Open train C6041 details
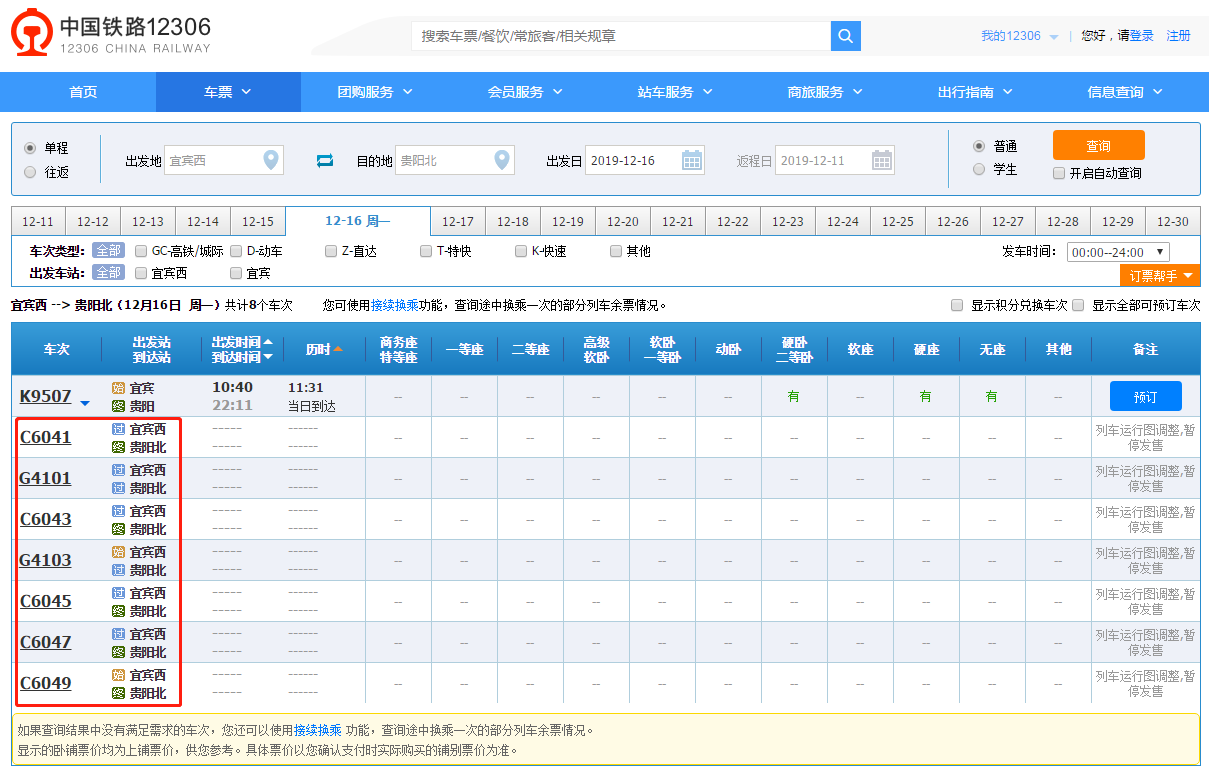 (x=46, y=437)
